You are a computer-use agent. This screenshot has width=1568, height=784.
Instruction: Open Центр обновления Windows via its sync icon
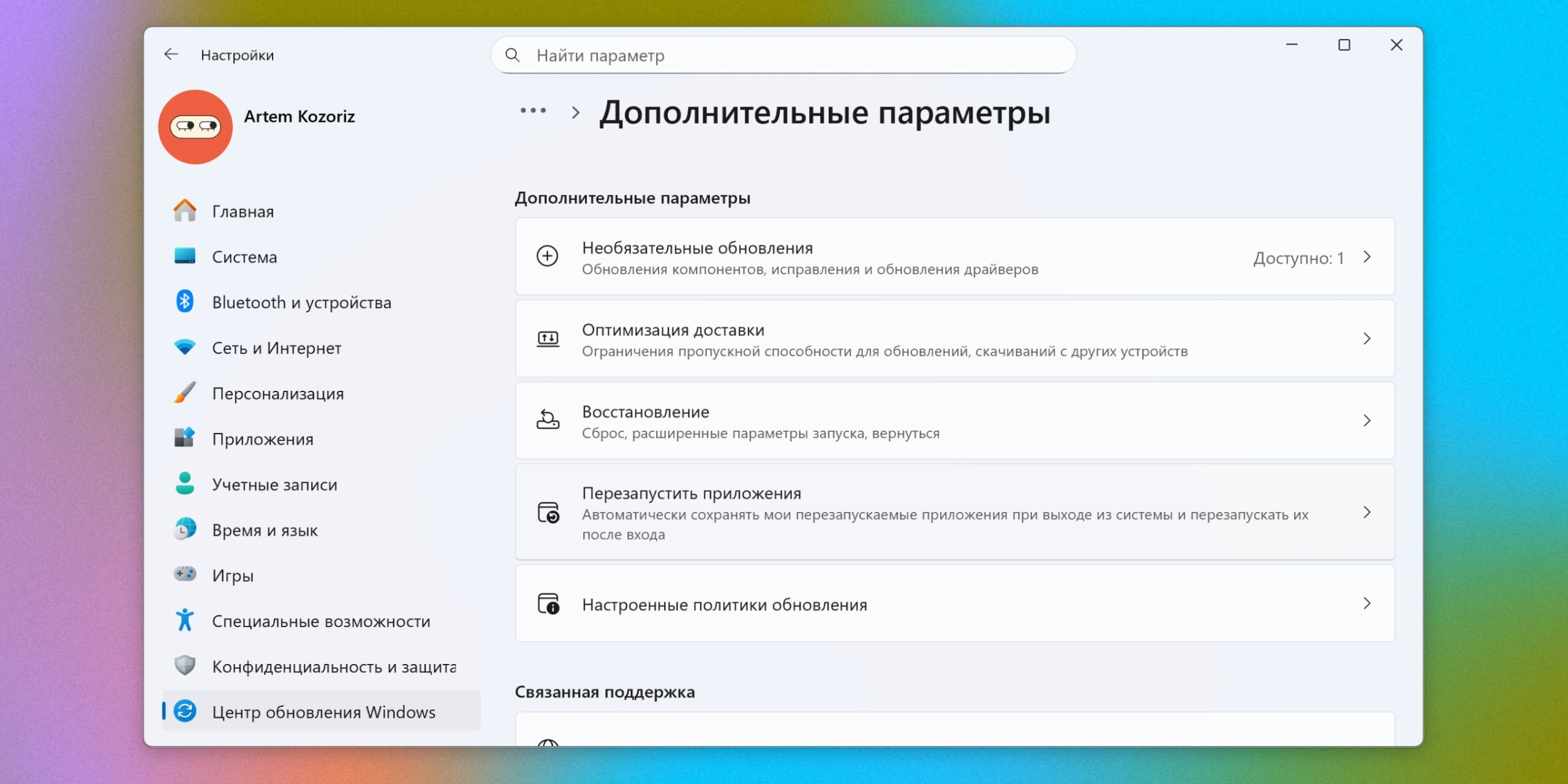tap(185, 711)
